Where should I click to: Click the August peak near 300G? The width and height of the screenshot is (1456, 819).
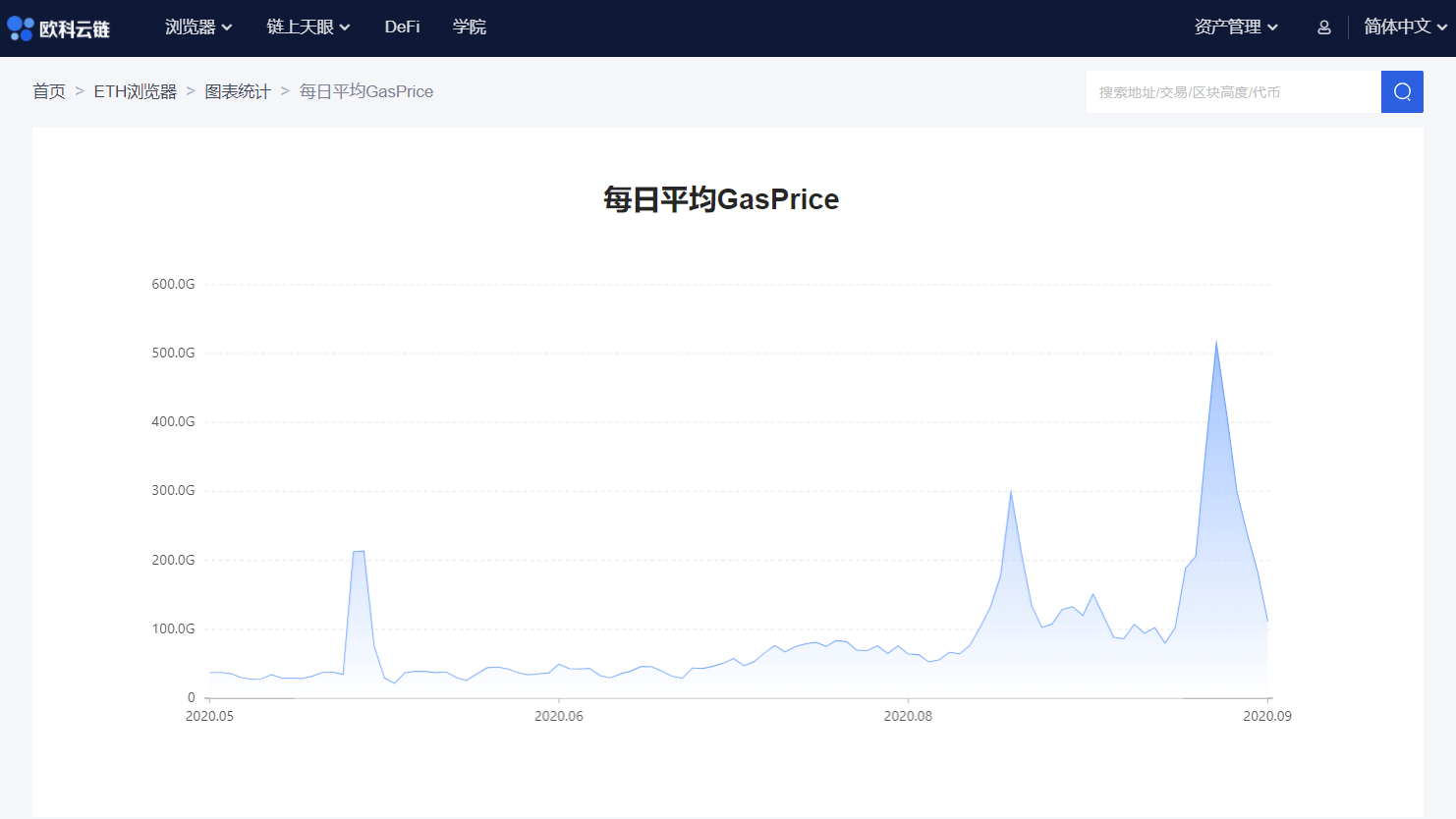1012,491
